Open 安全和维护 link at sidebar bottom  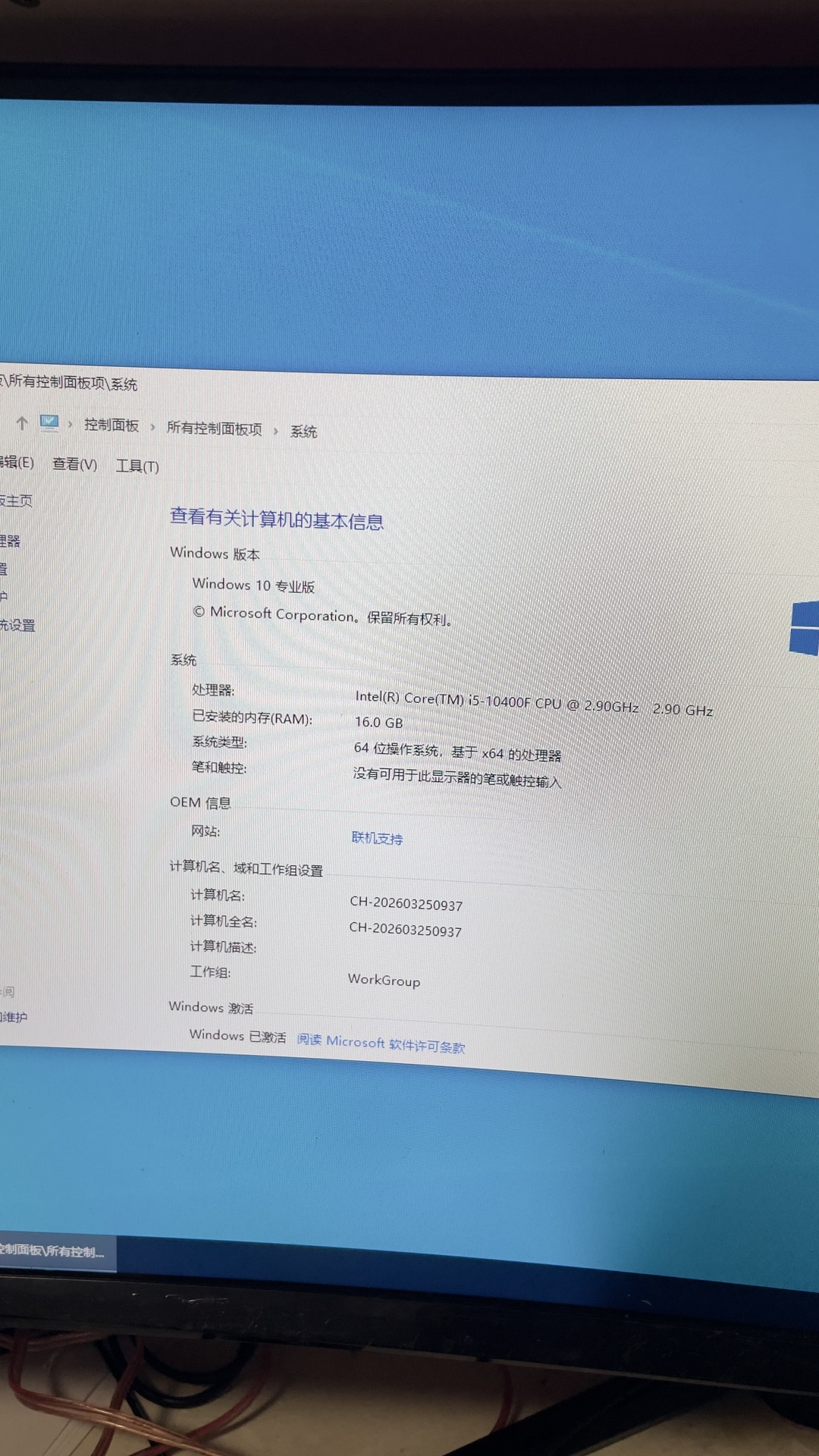[x=14, y=1017]
